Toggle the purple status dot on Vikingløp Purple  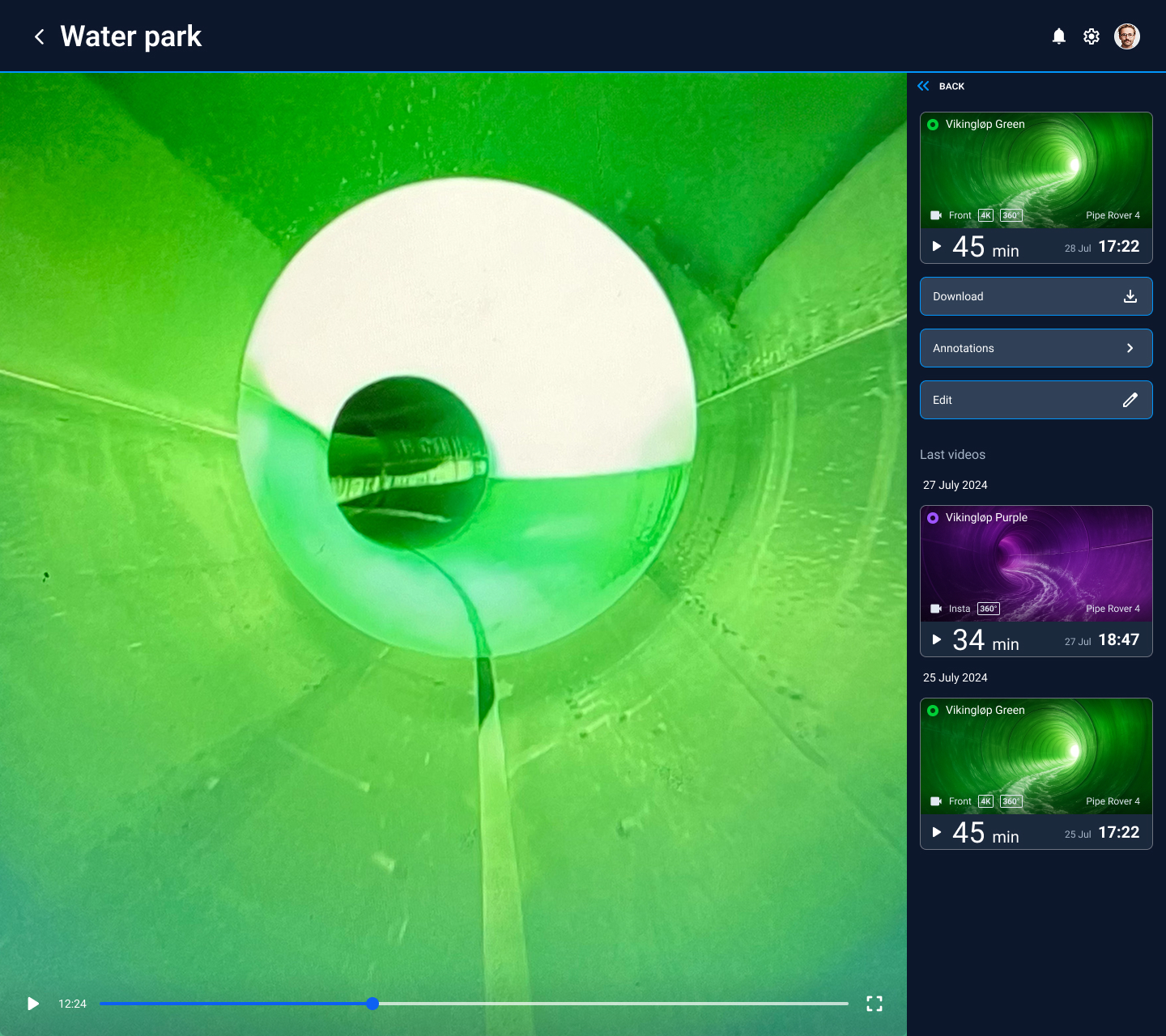point(934,517)
